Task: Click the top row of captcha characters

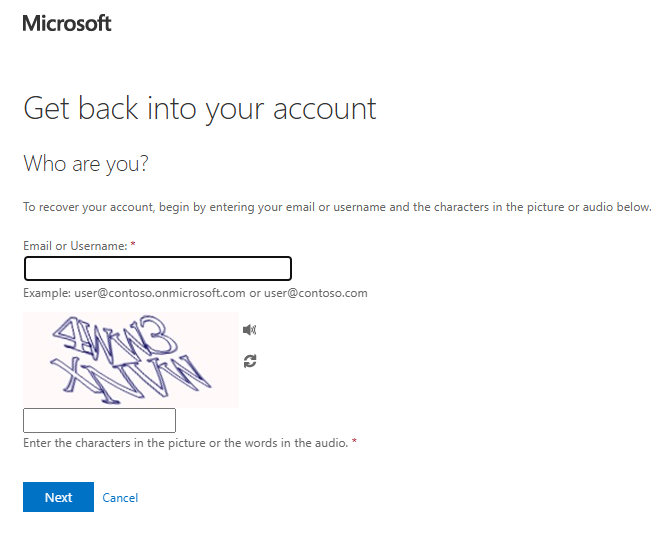Action: coord(115,338)
